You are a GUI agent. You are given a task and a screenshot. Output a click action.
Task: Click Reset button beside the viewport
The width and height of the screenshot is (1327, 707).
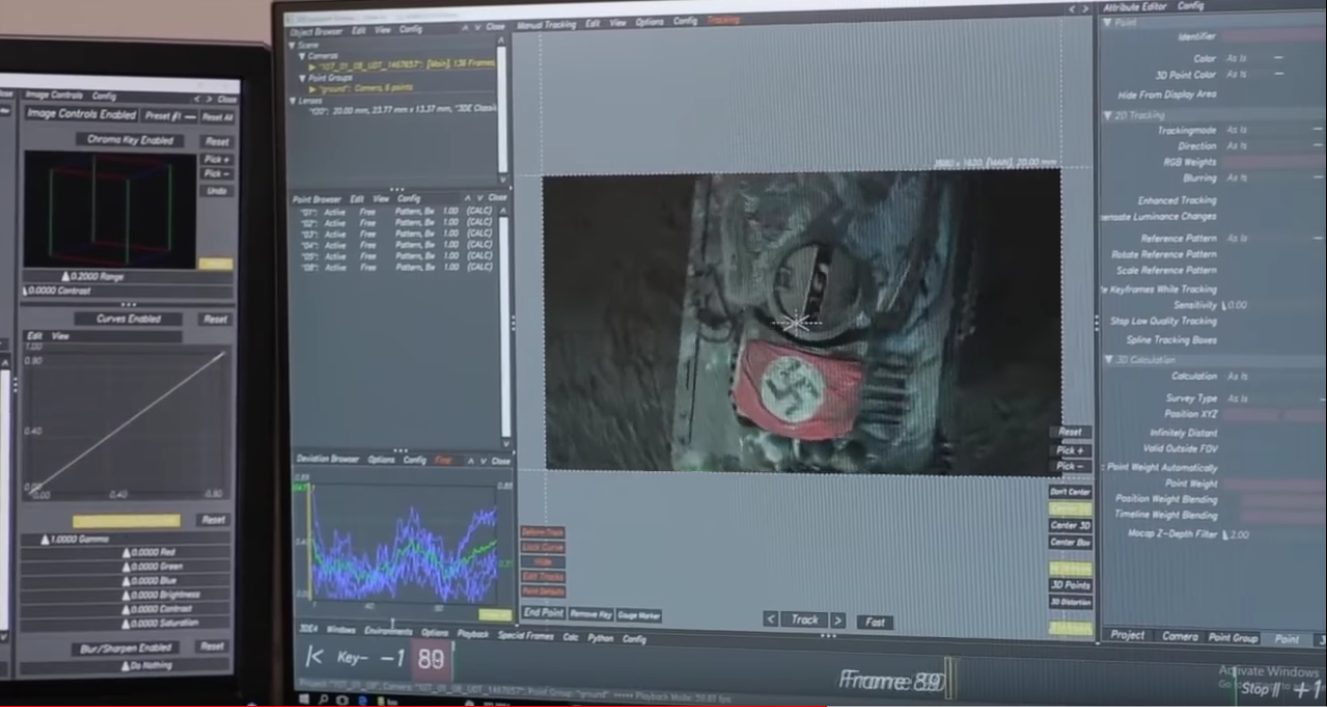click(x=1069, y=432)
